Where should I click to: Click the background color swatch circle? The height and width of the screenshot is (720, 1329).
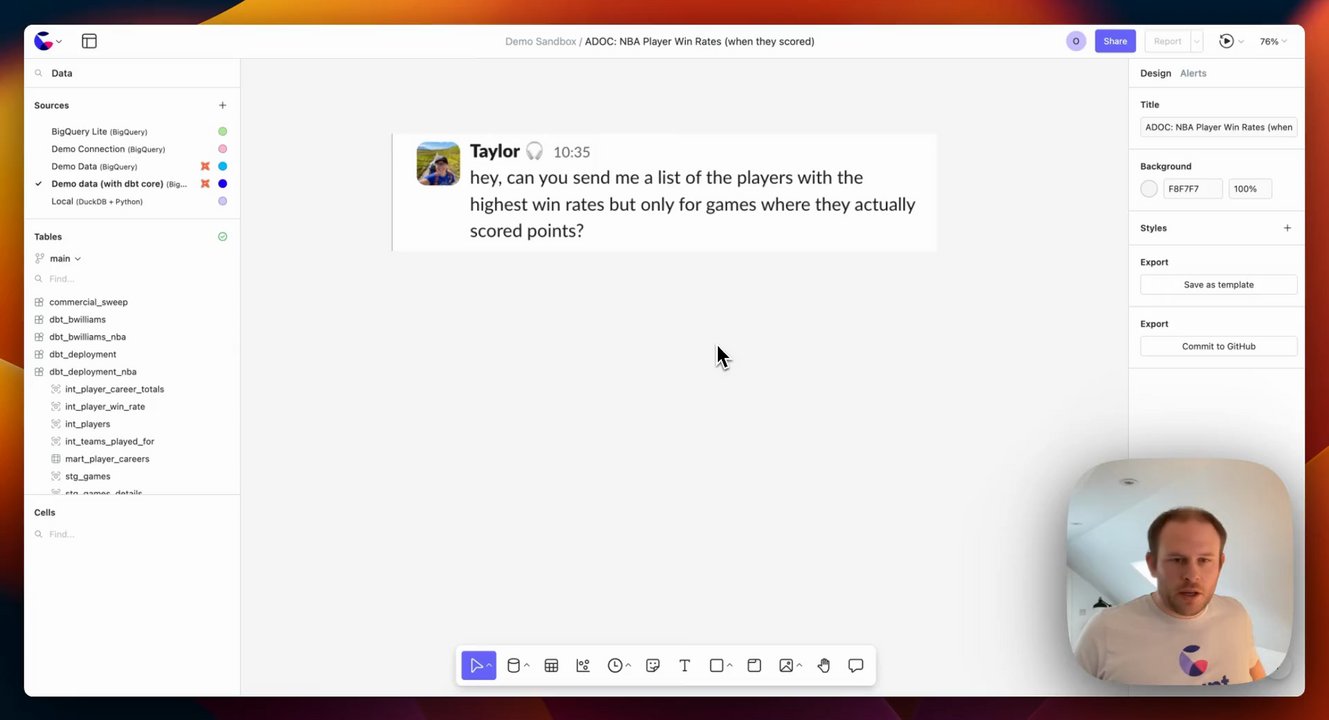click(x=1149, y=189)
